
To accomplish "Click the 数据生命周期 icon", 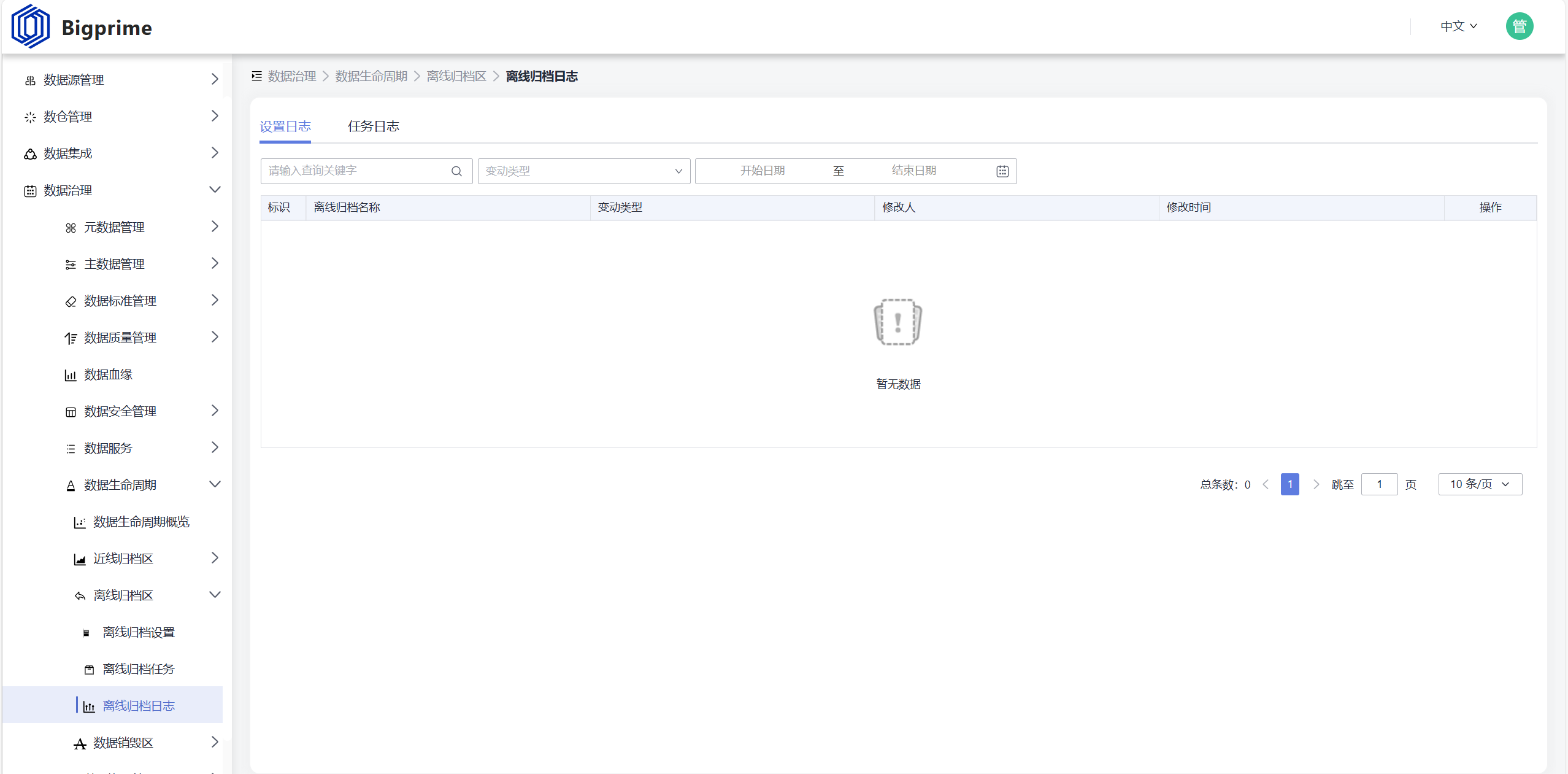I will (x=71, y=486).
